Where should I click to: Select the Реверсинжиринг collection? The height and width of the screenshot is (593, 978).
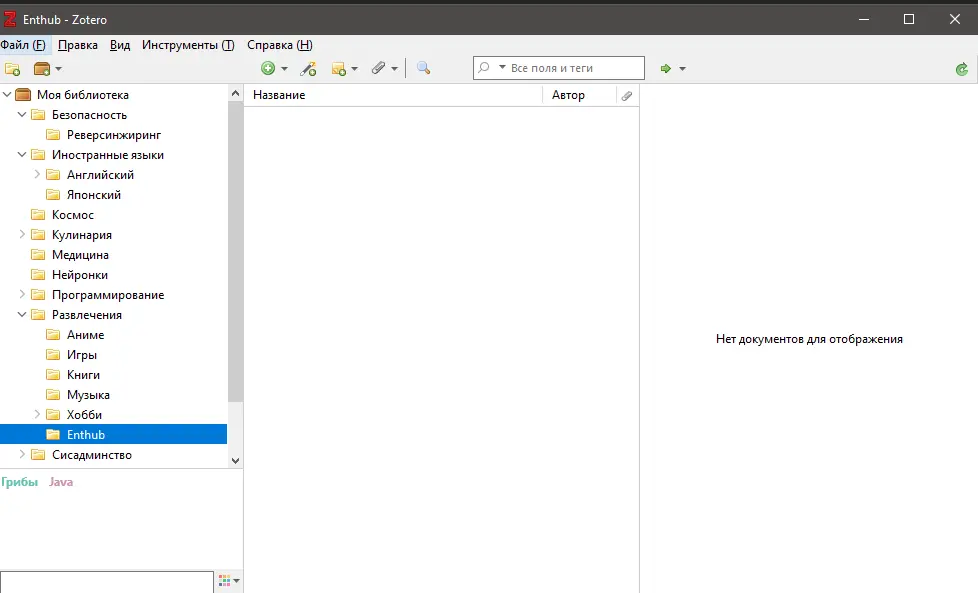(x=114, y=135)
